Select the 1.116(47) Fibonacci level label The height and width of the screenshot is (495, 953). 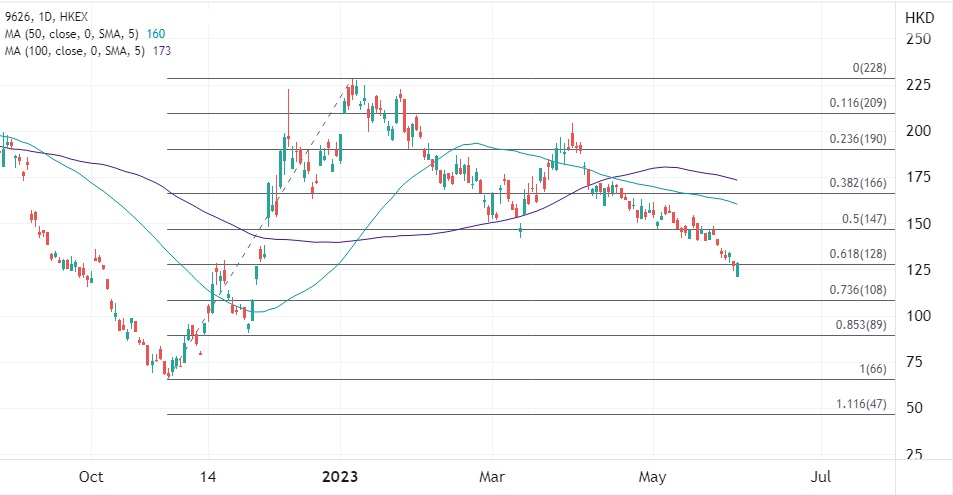[x=861, y=404]
